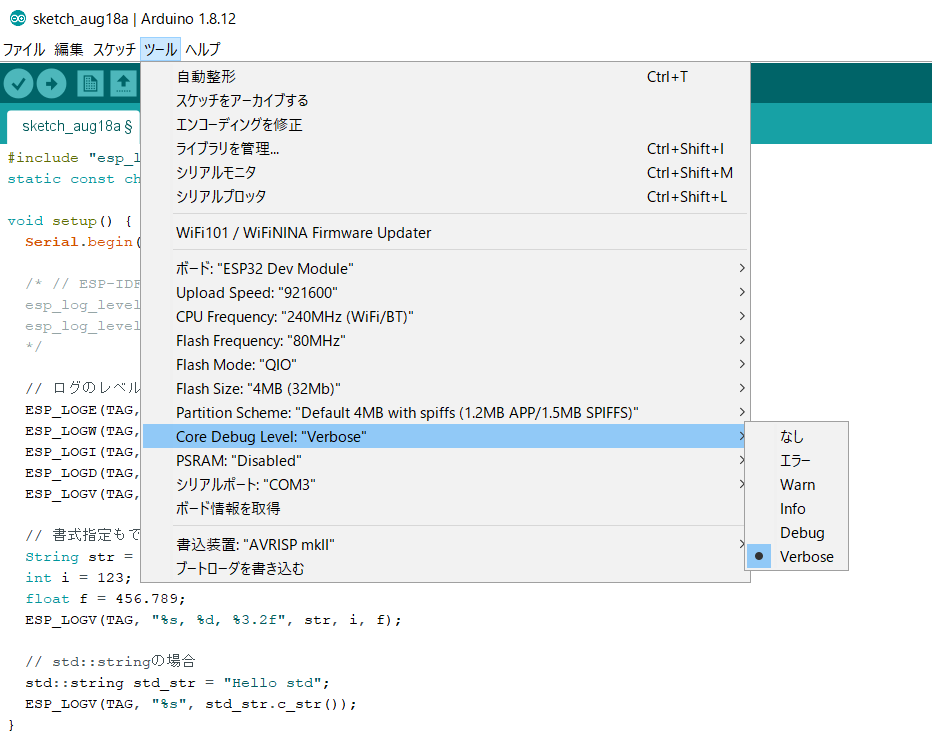Switch to the sketch_aug18a tab
This screenshot has width=932, height=743.
[x=71, y=126]
